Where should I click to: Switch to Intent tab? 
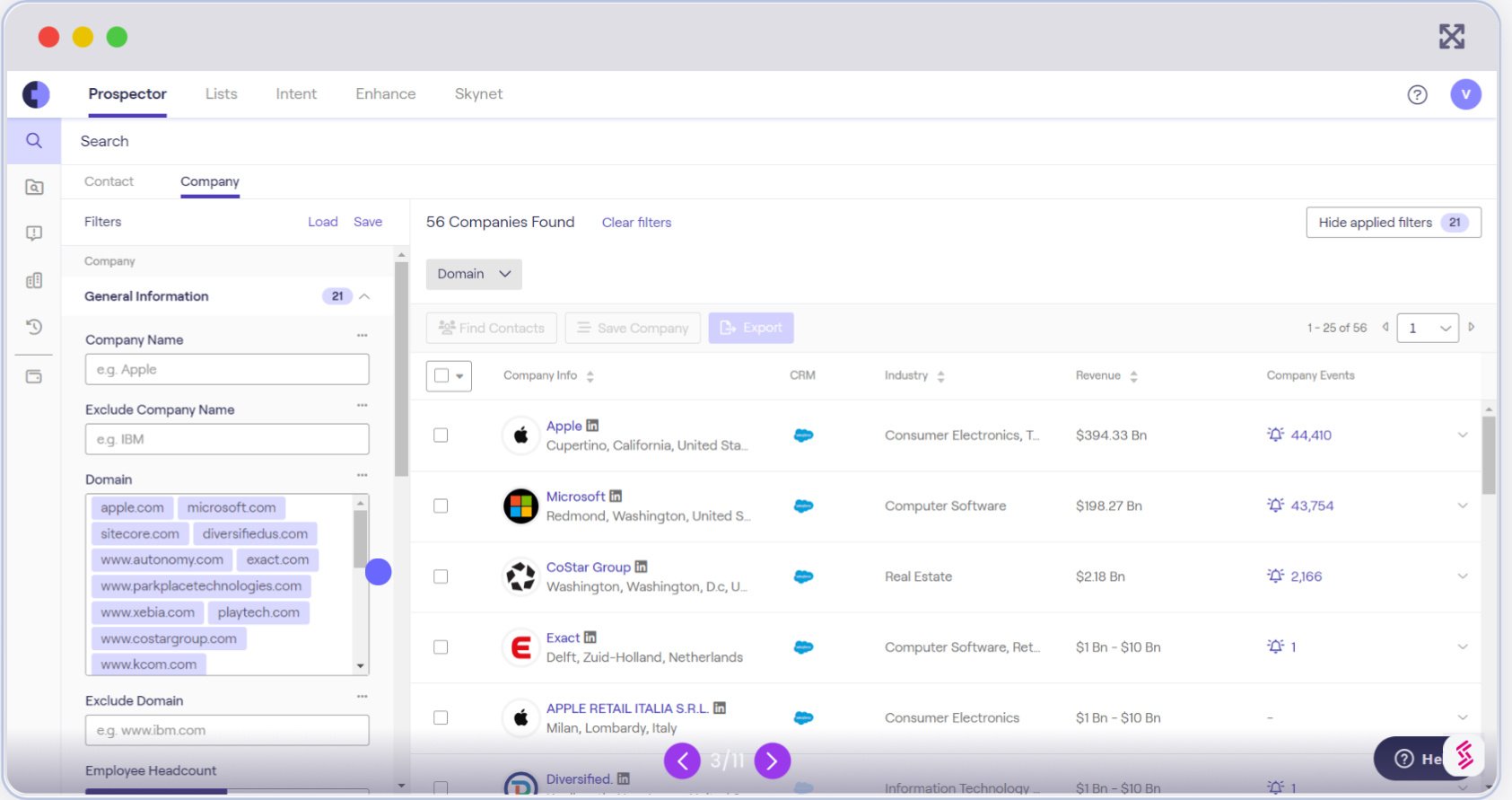(x=296, y=93)
